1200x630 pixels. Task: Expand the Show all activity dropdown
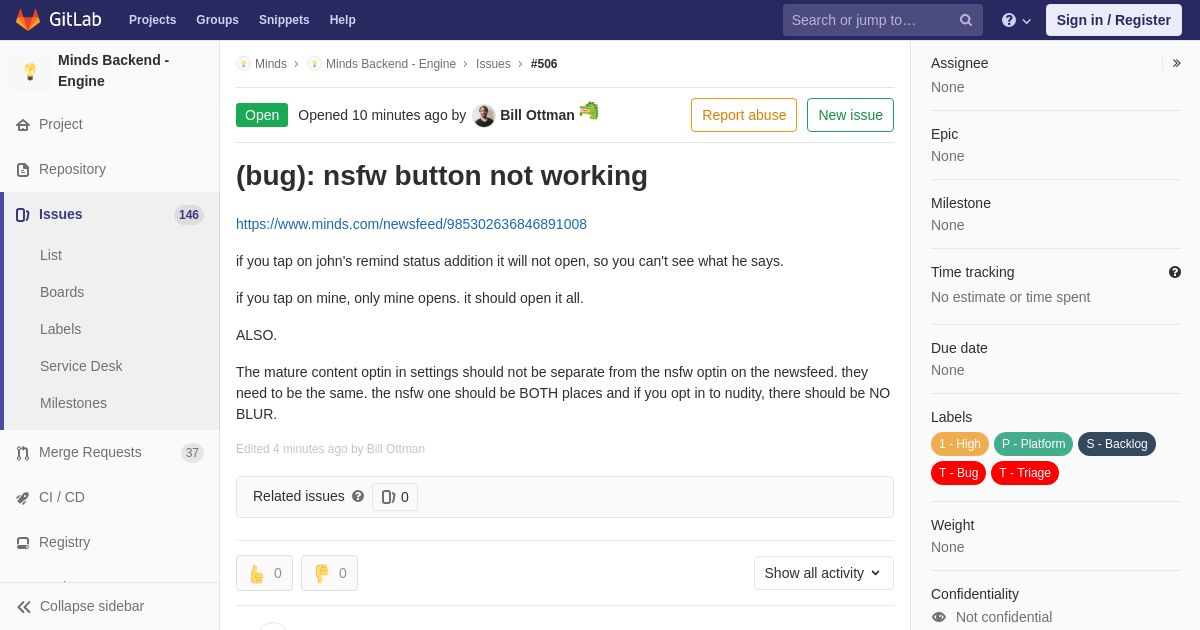[x=823, y=573]
